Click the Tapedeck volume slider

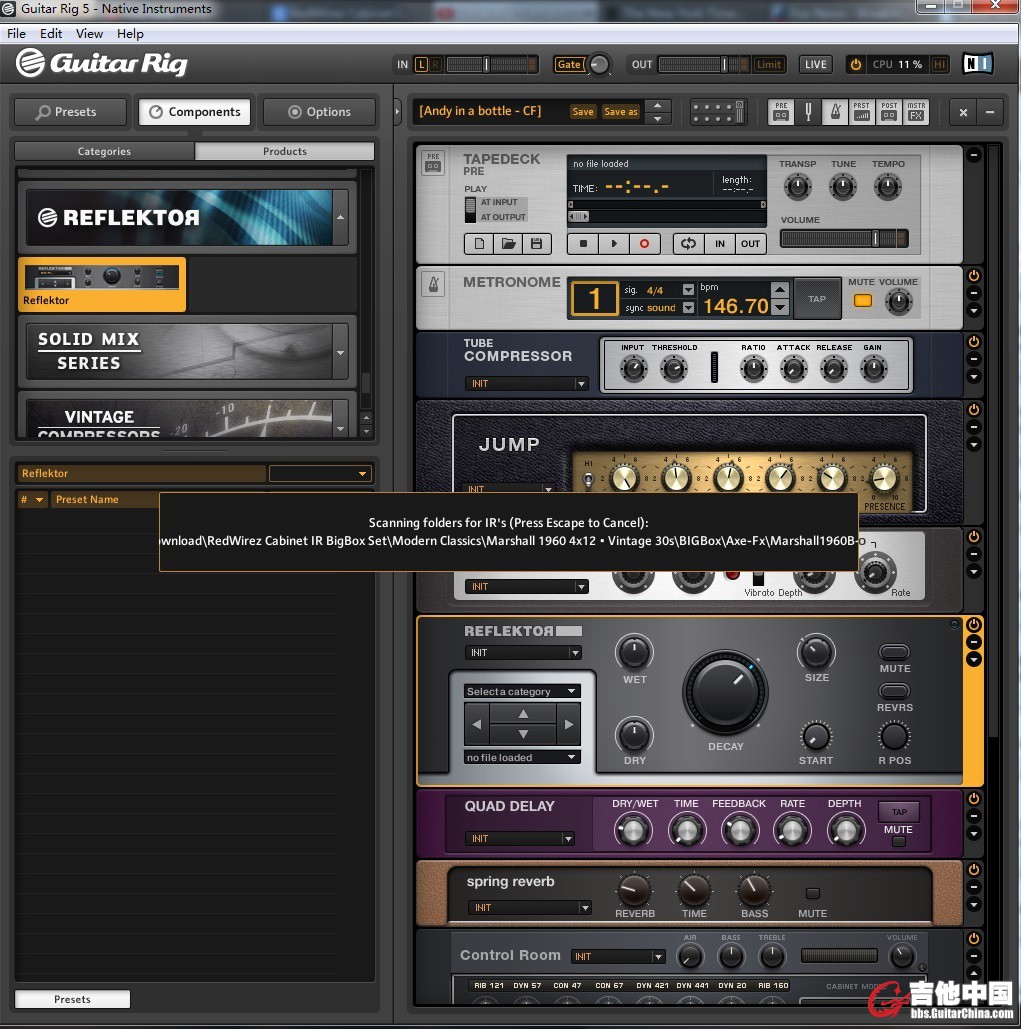pos(844,238)
